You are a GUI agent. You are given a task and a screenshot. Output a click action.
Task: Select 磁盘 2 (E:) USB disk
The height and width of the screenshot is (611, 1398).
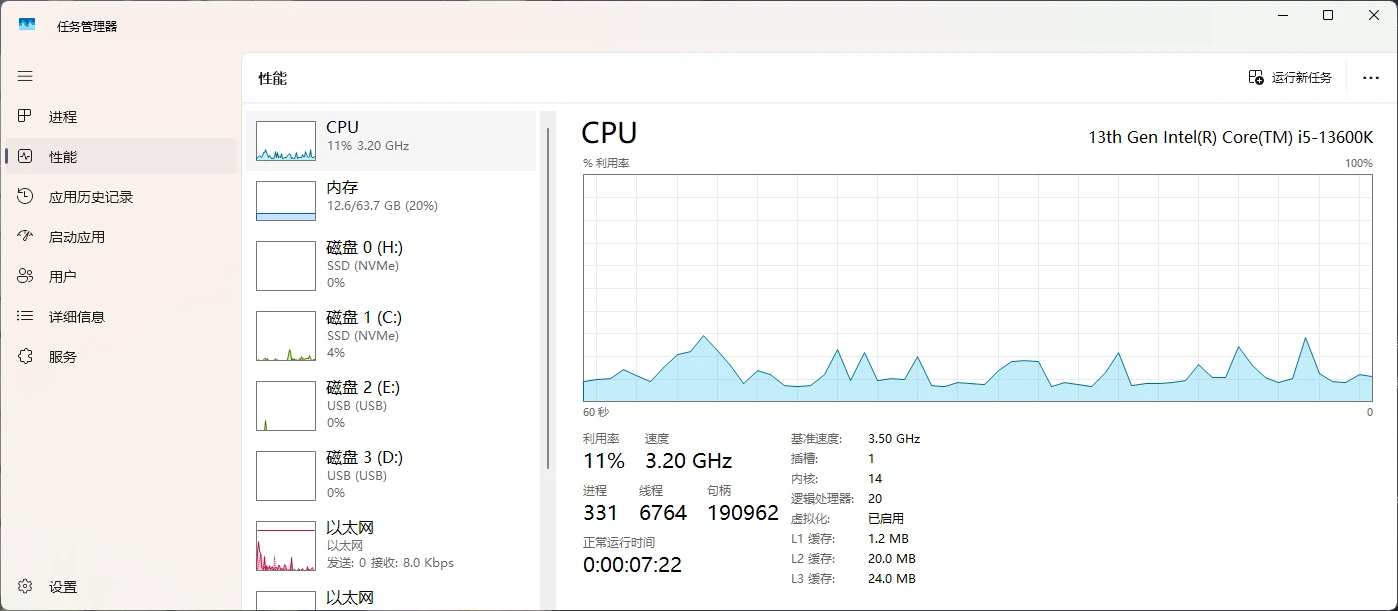click(391, 405)
